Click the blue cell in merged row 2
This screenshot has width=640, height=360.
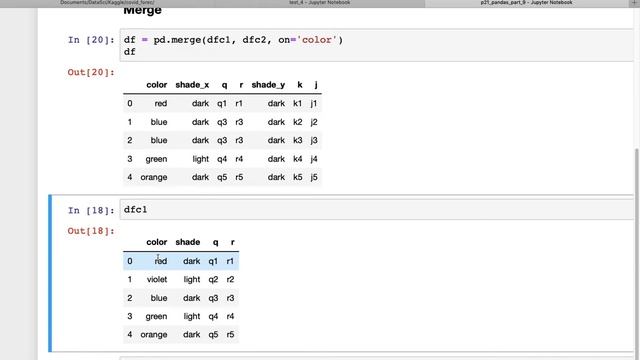pyautogui.click(x=159, y=140)
